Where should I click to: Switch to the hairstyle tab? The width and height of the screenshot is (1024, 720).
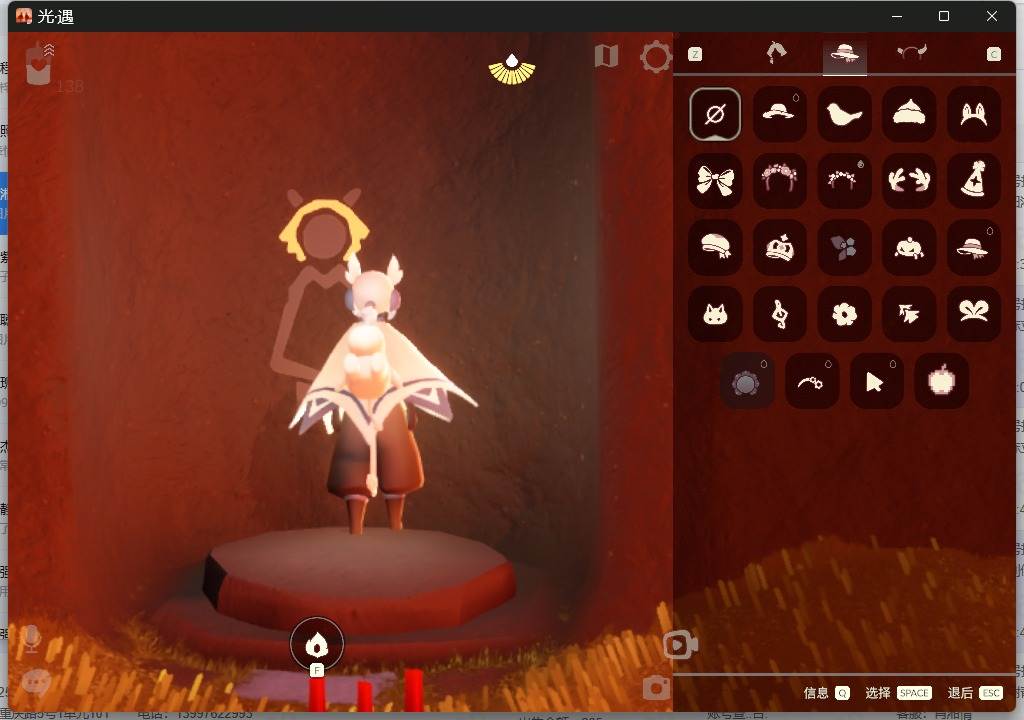pyautogui.click(x=776, y=53)
